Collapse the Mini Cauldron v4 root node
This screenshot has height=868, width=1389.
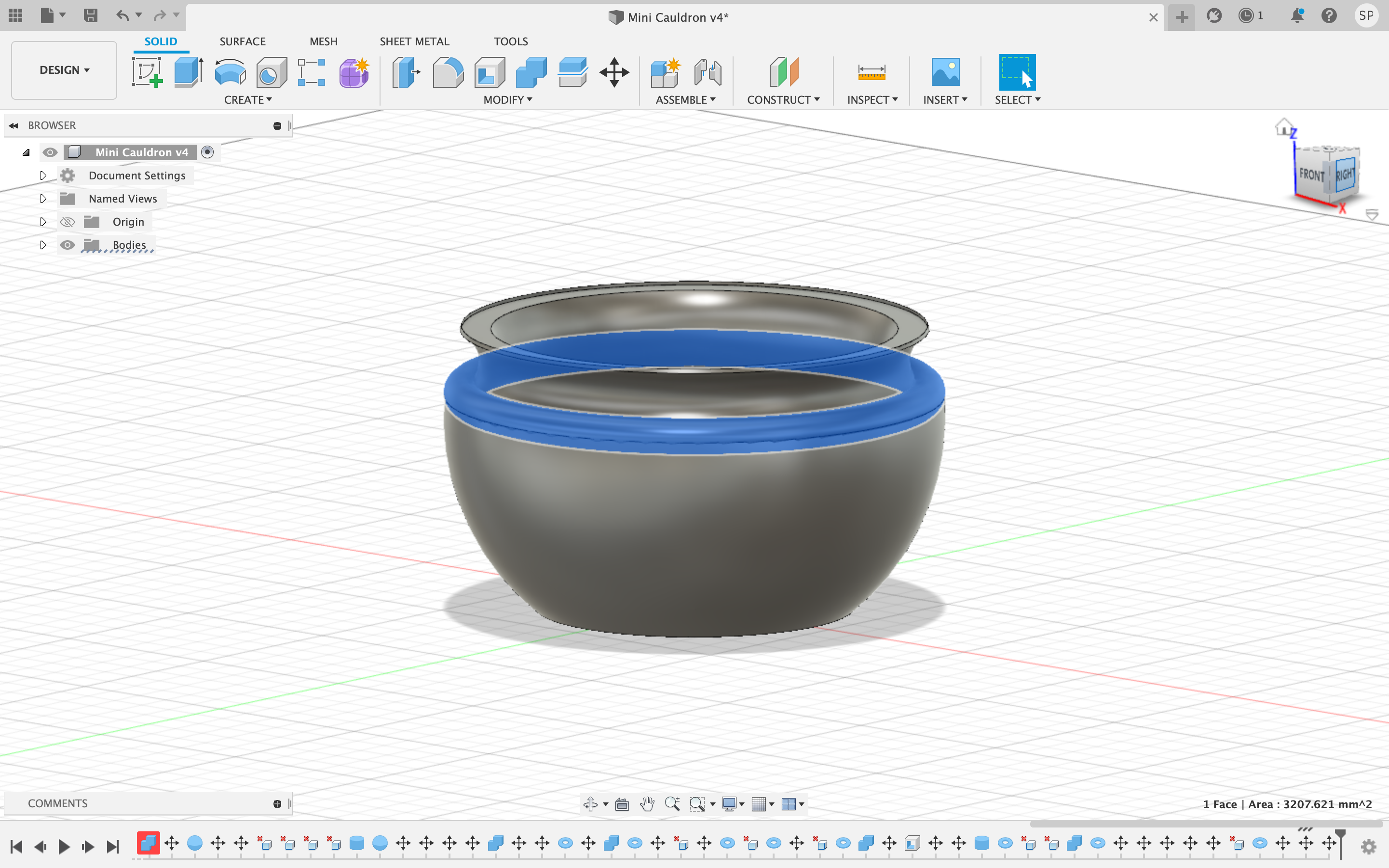tap(26, 152)
